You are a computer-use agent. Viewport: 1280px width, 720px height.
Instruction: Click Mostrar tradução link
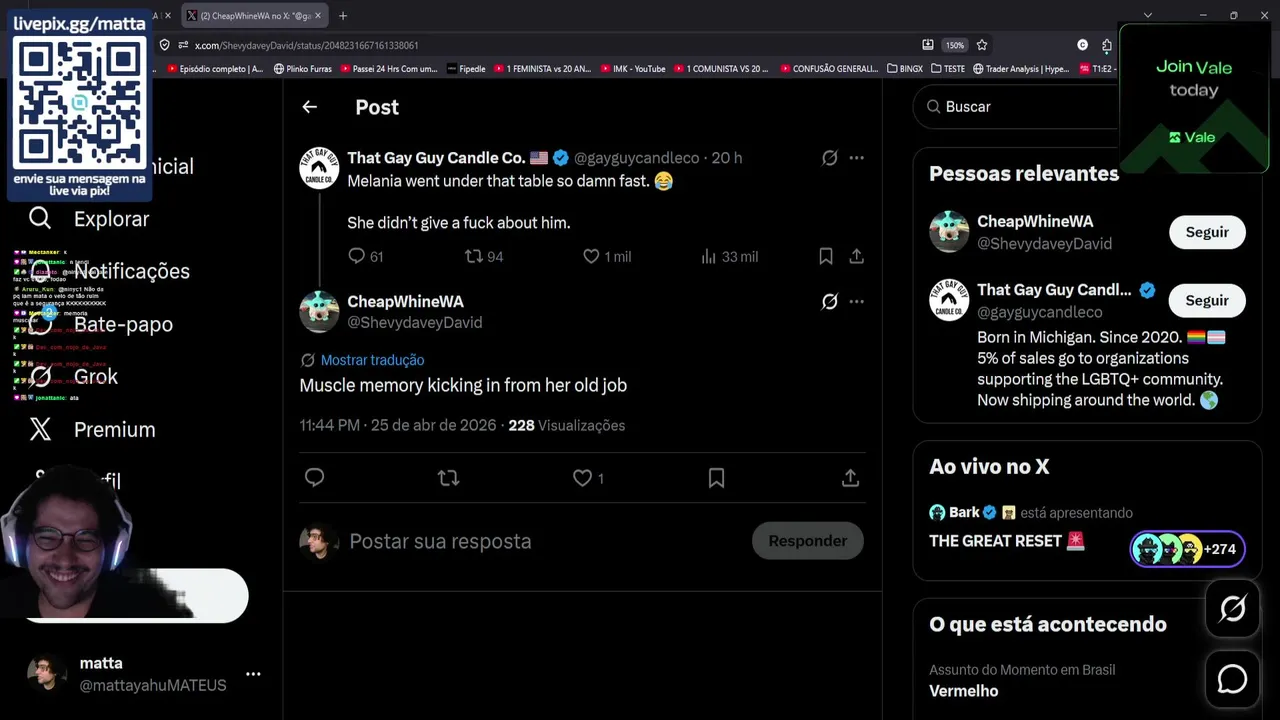372,360
